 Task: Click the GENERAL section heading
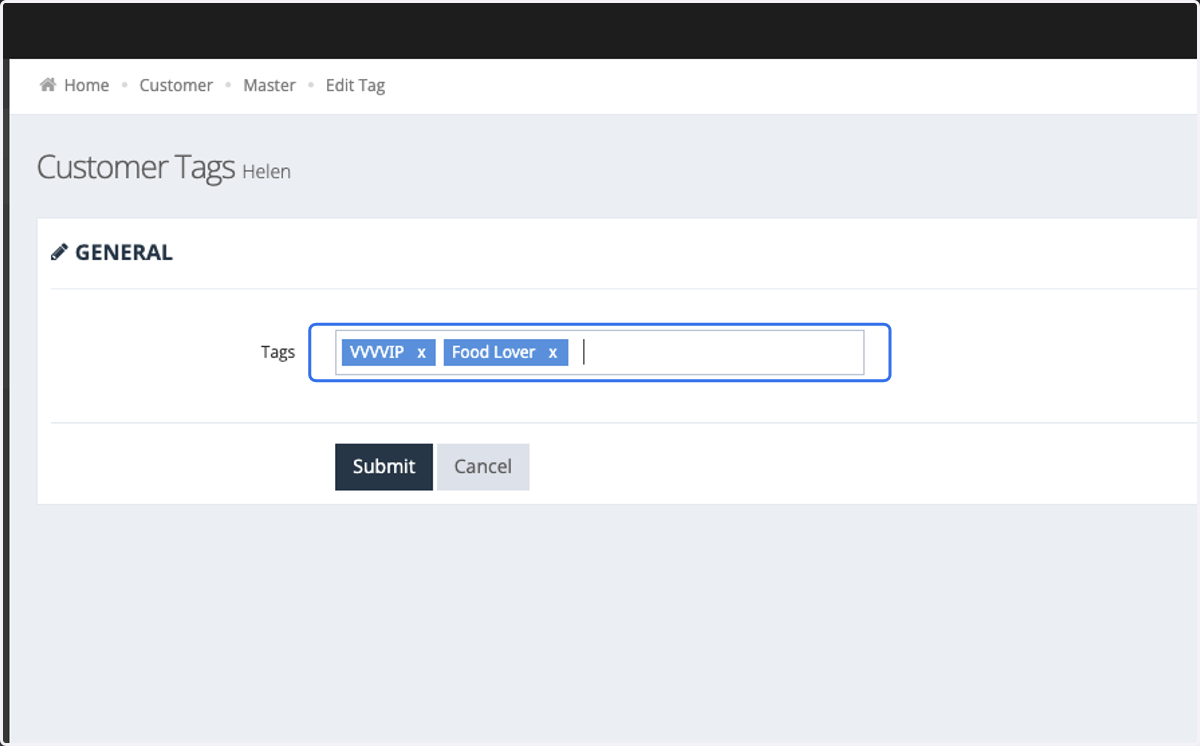(124, 253)
